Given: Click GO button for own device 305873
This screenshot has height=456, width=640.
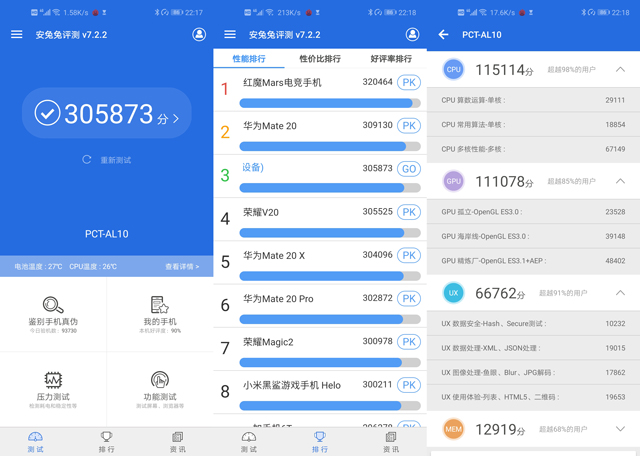Looking at the screenshot, I should [409, 169].
